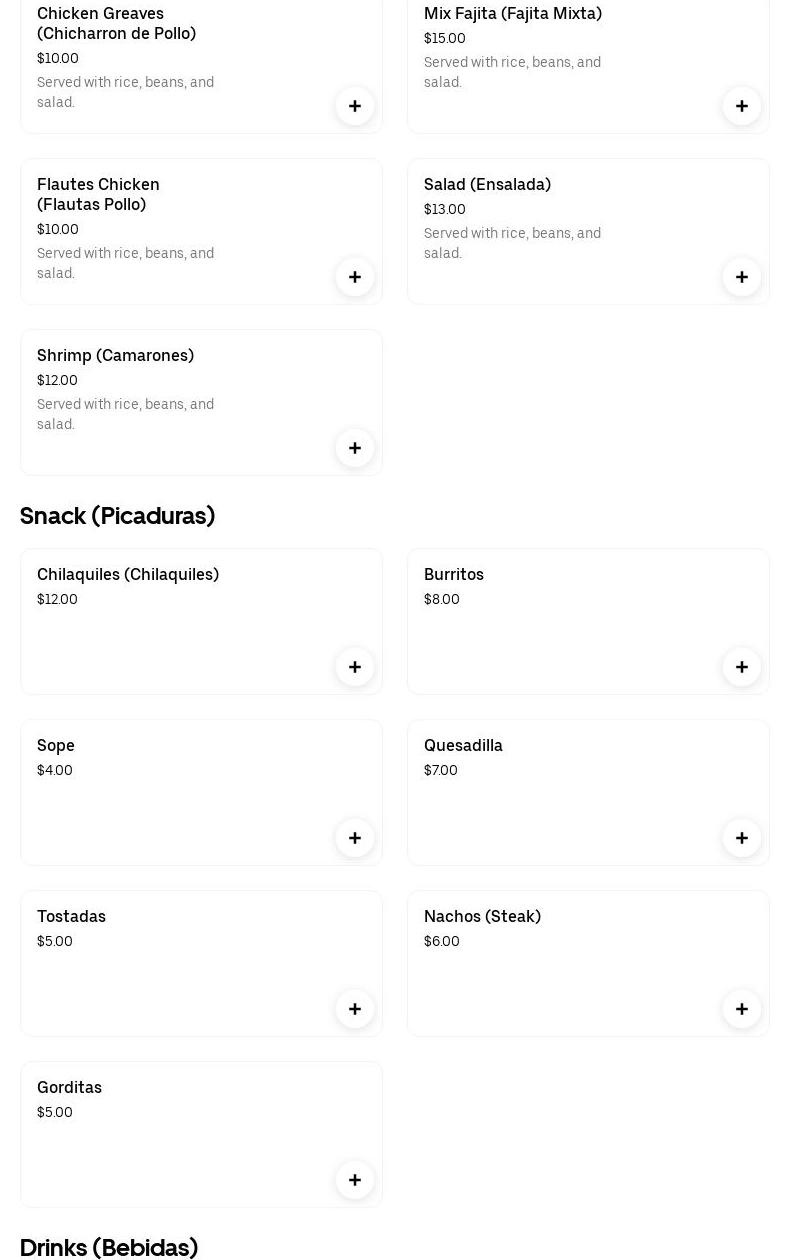Open the Gorditas menu card title
The height and width of the screenshot is (1260, 804).
(x=69, y=1088)
